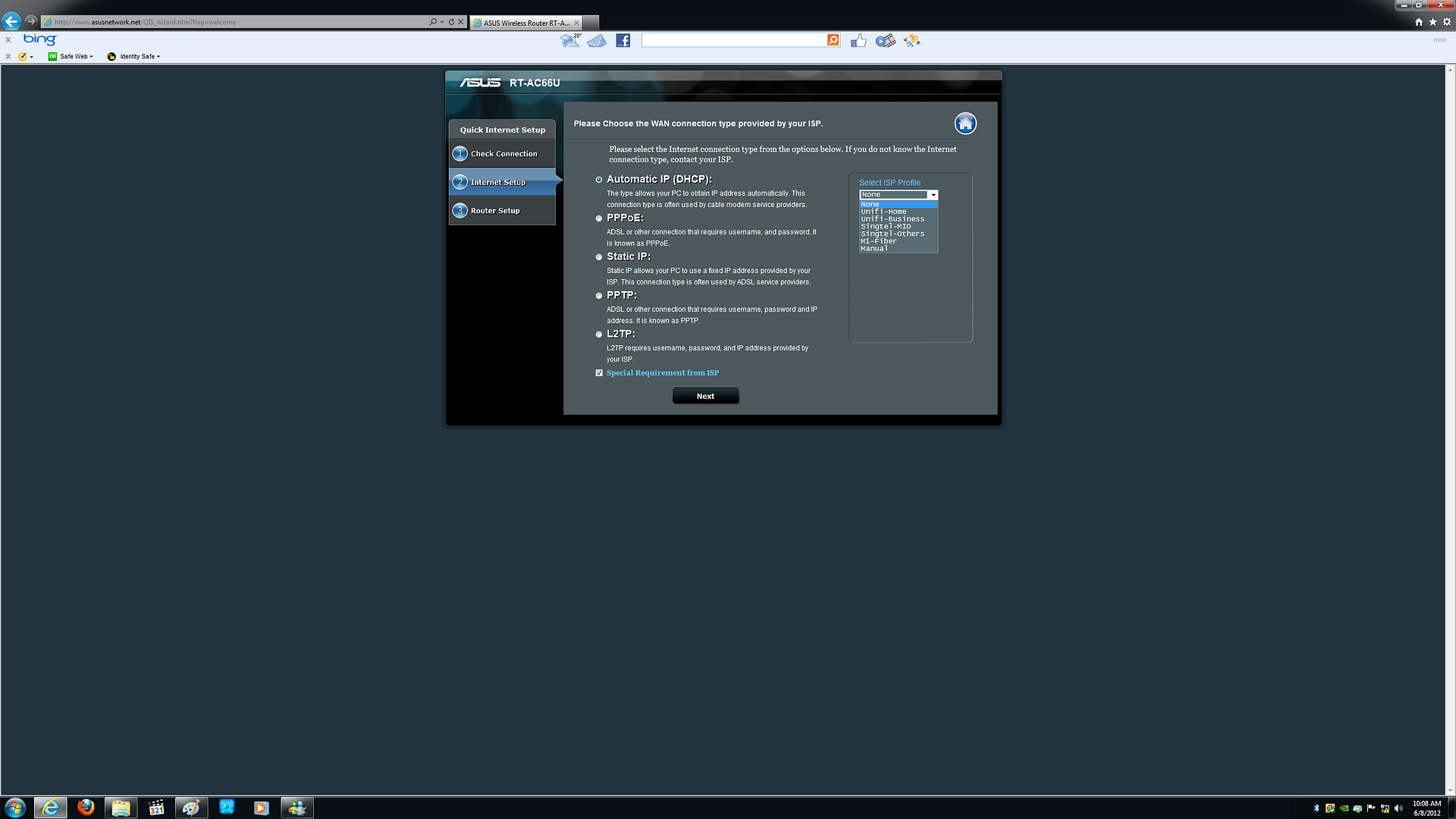The width and height of the screenshot is (1456, 819).
Task: Open the Identity Safe dropdown
Action: click(133, 56)
